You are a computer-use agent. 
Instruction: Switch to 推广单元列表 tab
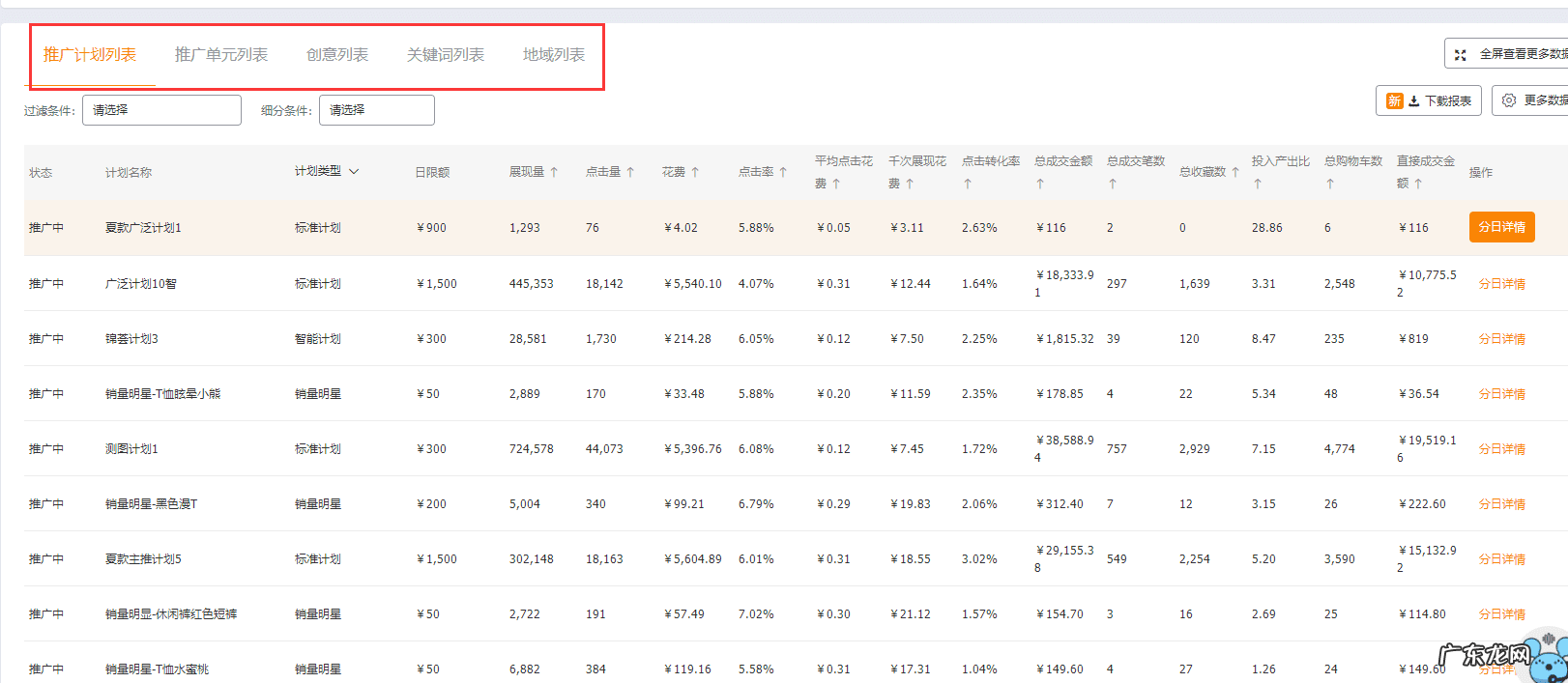coord(221,55)
